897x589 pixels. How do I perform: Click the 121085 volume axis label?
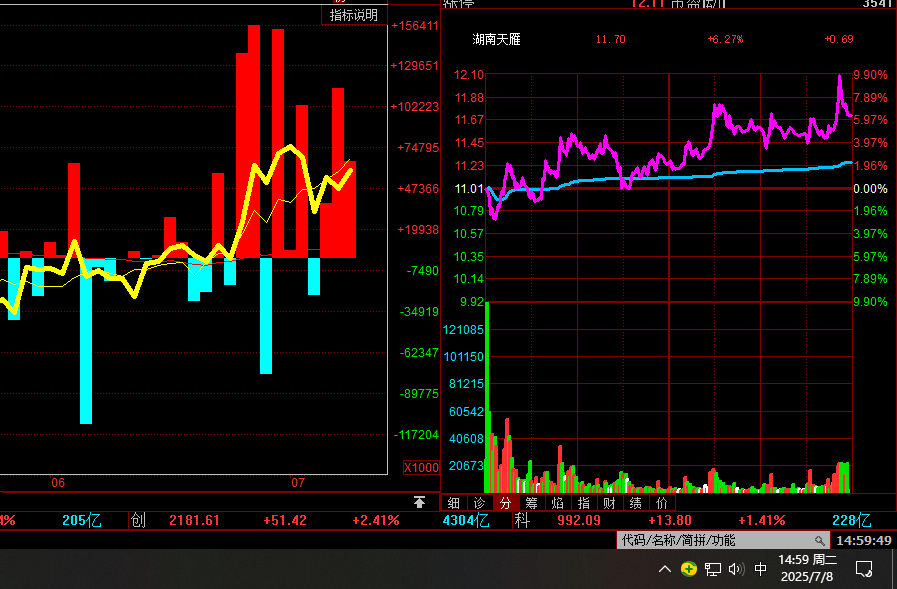tap(463, 330)
